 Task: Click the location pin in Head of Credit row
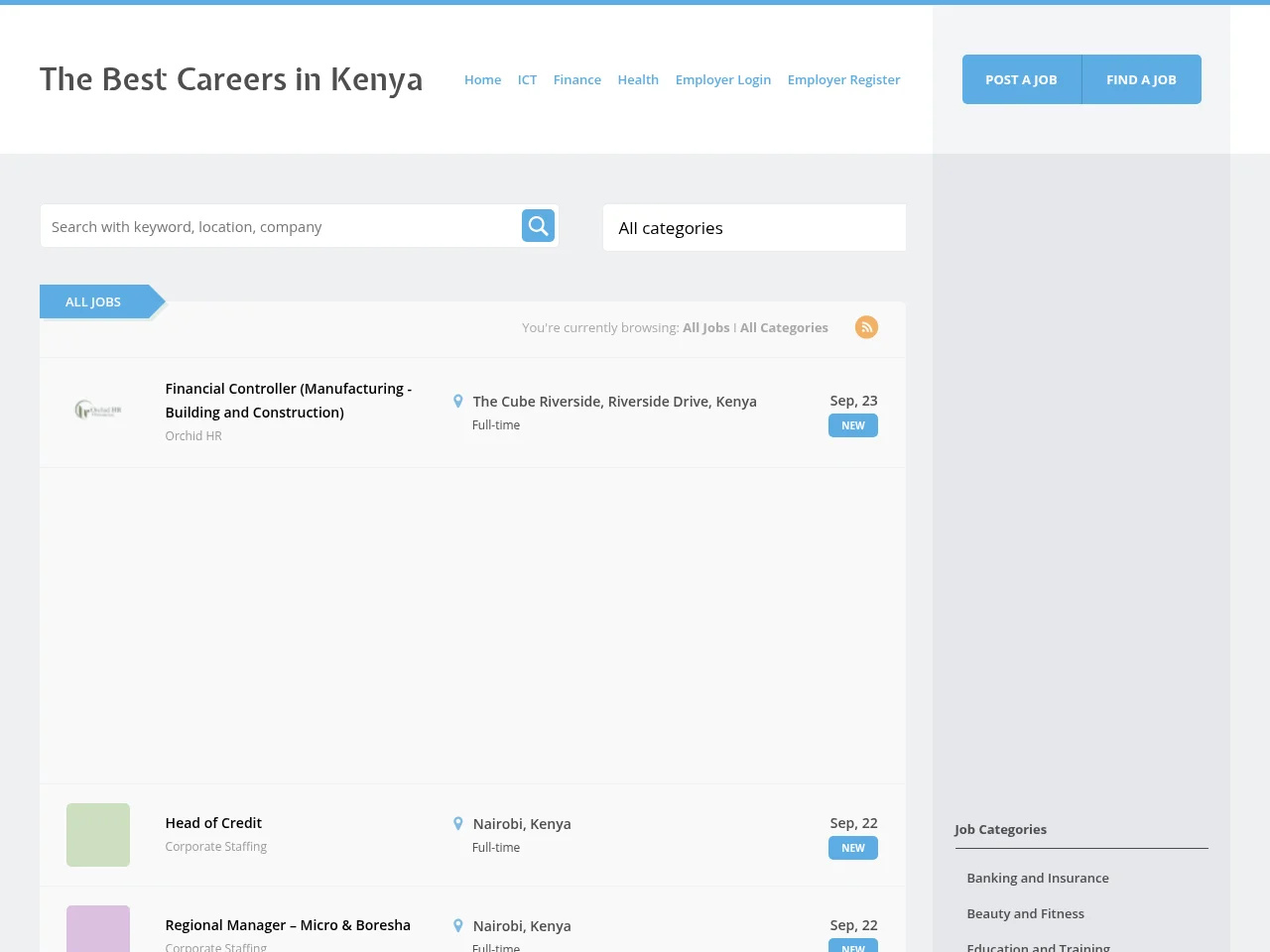click(457, 824)
